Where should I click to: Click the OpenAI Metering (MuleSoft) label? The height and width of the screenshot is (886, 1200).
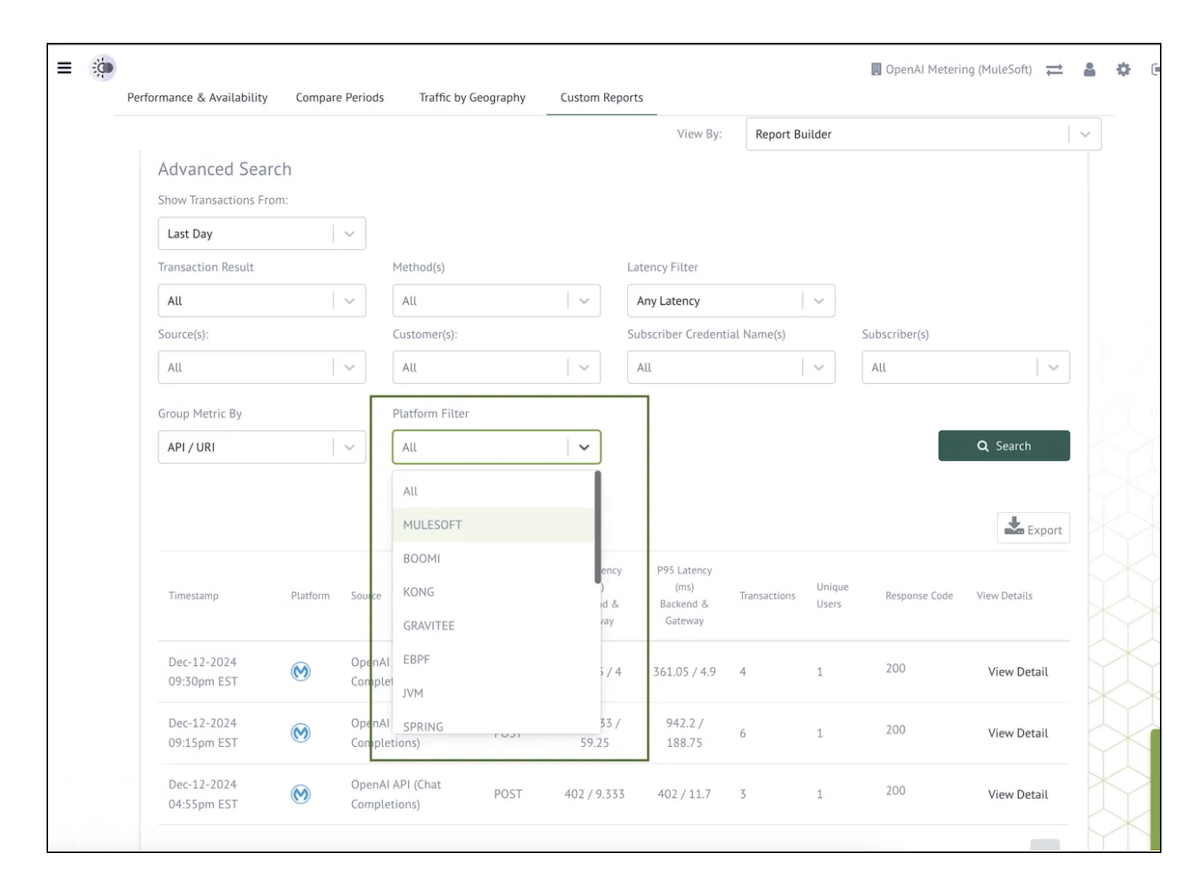tap(959, 70)
